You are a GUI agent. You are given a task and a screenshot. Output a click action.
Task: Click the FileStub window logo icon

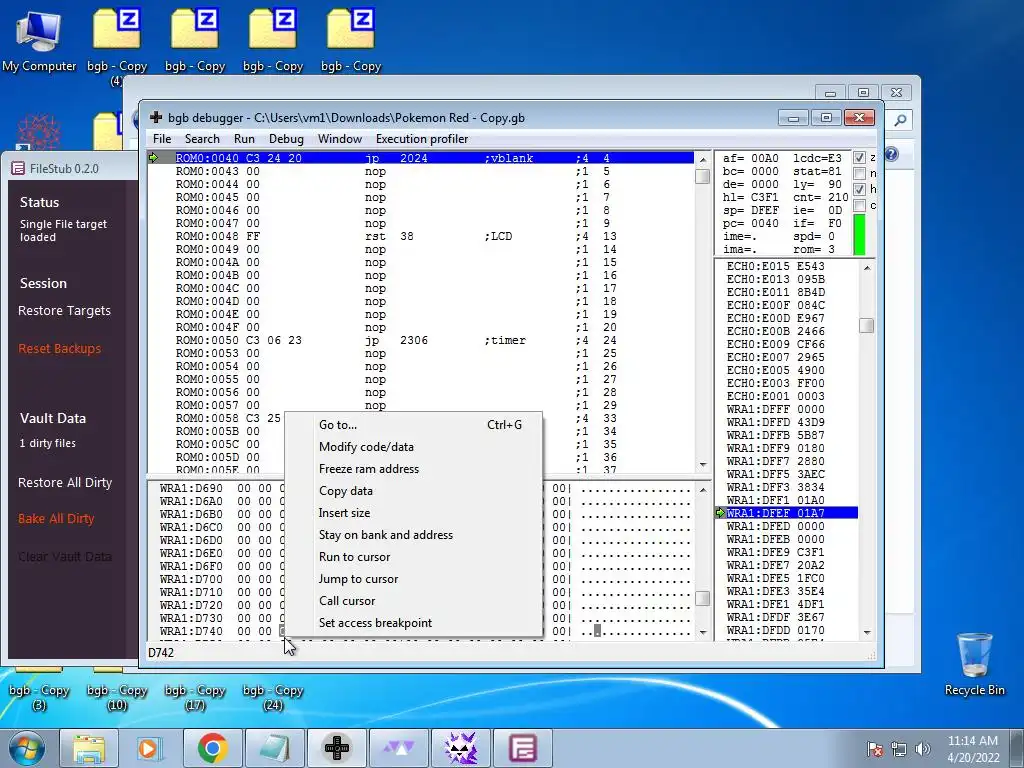pyautogui.click(x=18, y=168)
